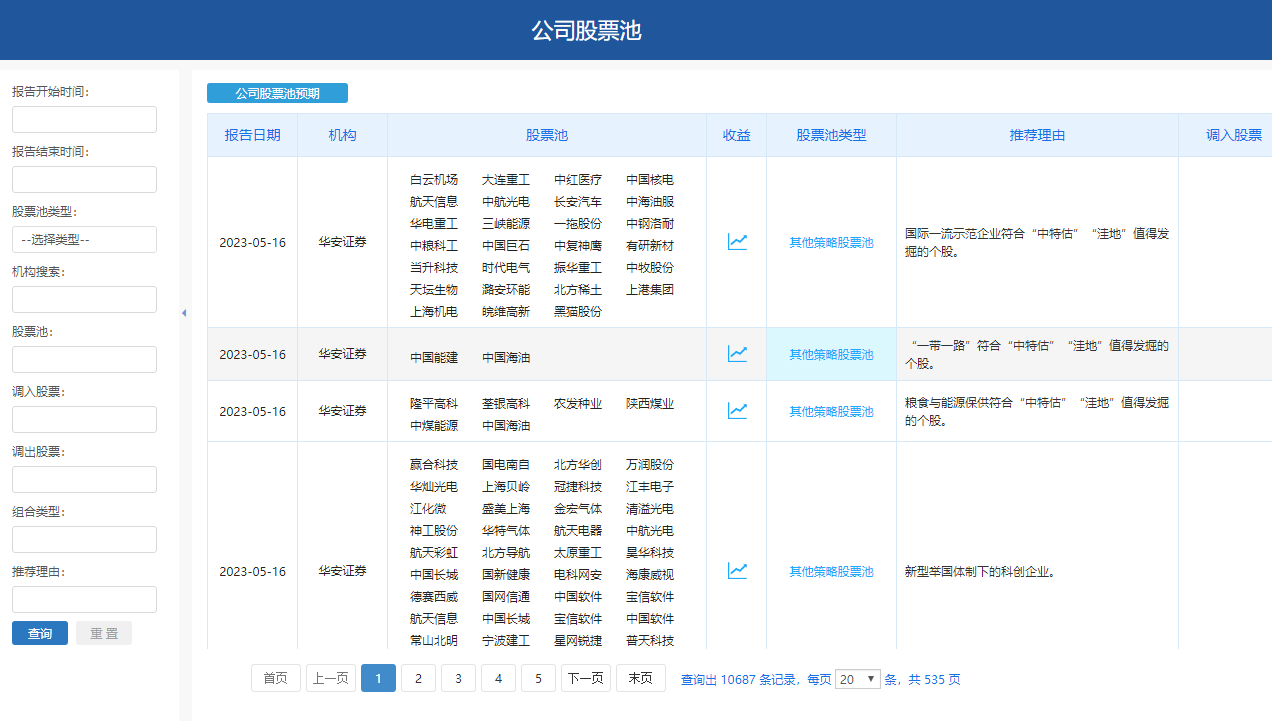1272x721 pixels.
Task: Go to the 上一页 previous page
Action: pyautogui.click(x=331, y=678)
